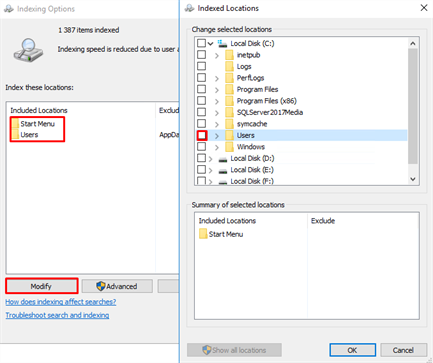Check the Program Files checkbox
The width and height of the screenshot is (433, 363).
tap(201, 89)
